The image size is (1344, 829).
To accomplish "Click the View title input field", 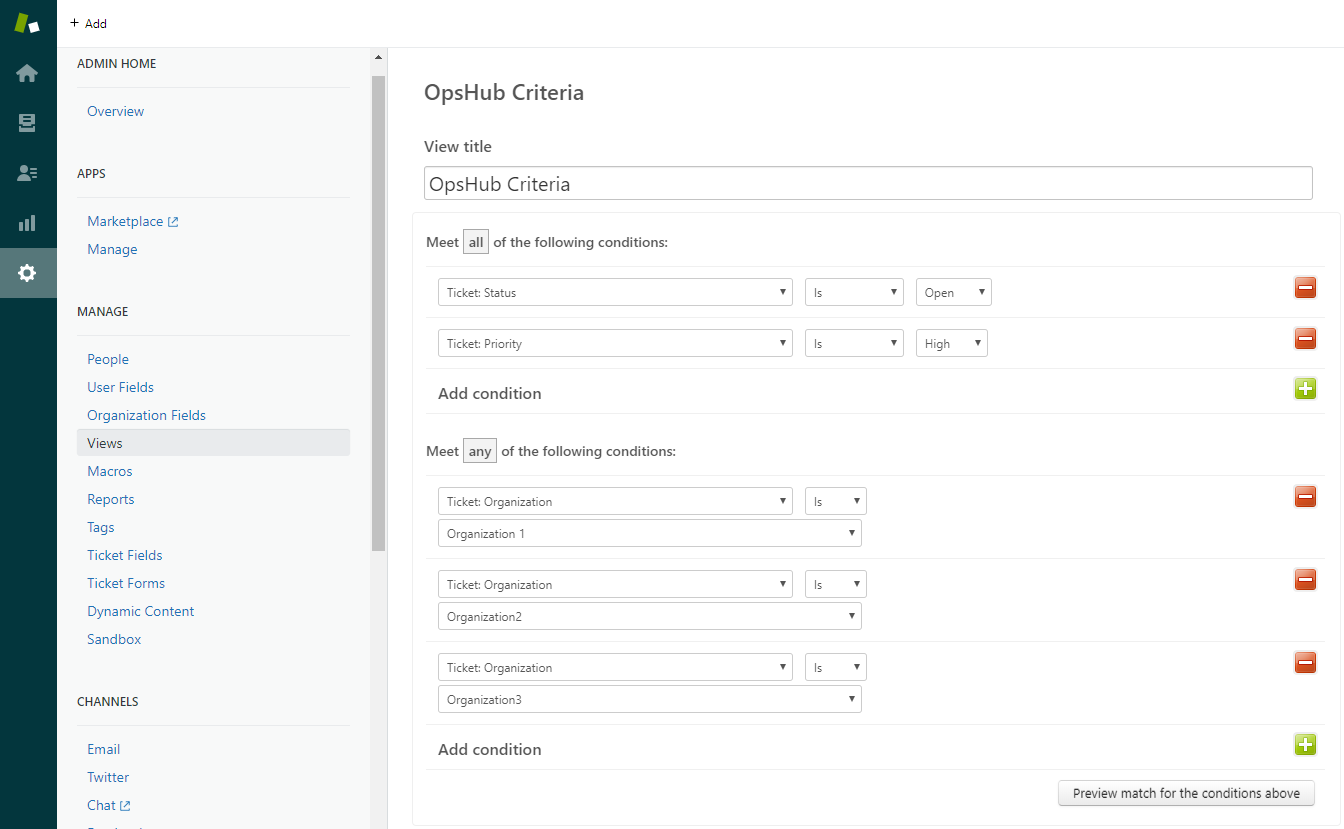I will click(867, 184).
